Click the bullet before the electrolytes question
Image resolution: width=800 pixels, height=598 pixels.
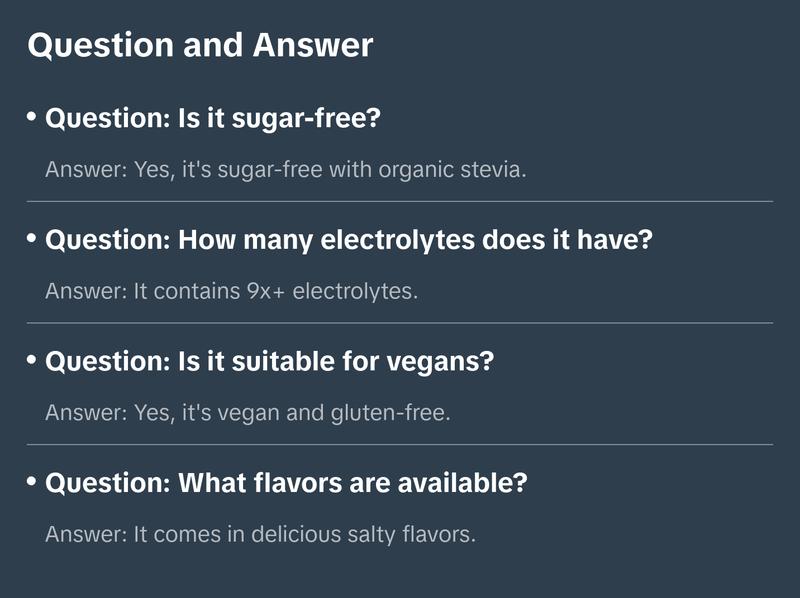tap(32, 239)
